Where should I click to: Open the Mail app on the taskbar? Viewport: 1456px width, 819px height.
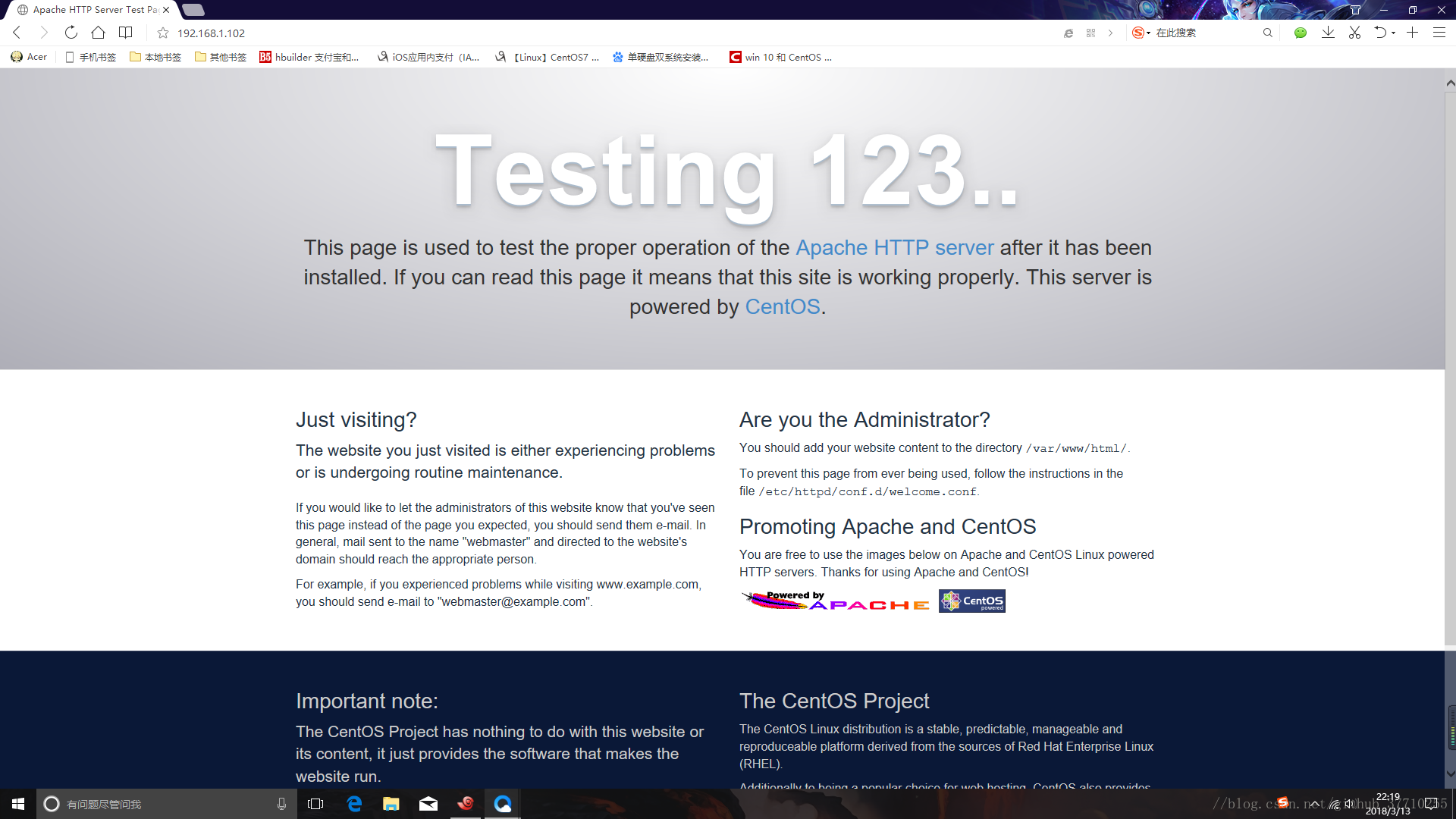428,804
